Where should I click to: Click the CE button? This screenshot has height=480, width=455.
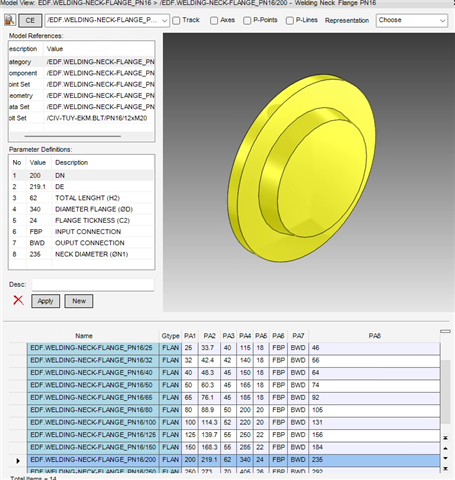[30, 21]
